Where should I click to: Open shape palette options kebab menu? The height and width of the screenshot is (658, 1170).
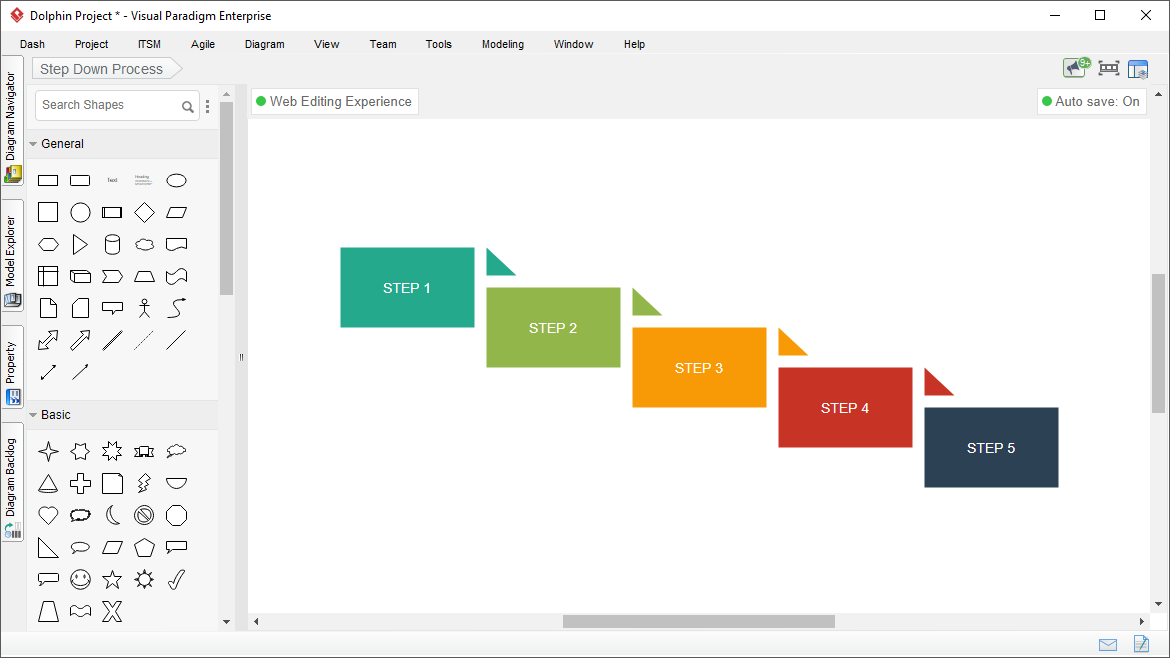pos(207,106)
